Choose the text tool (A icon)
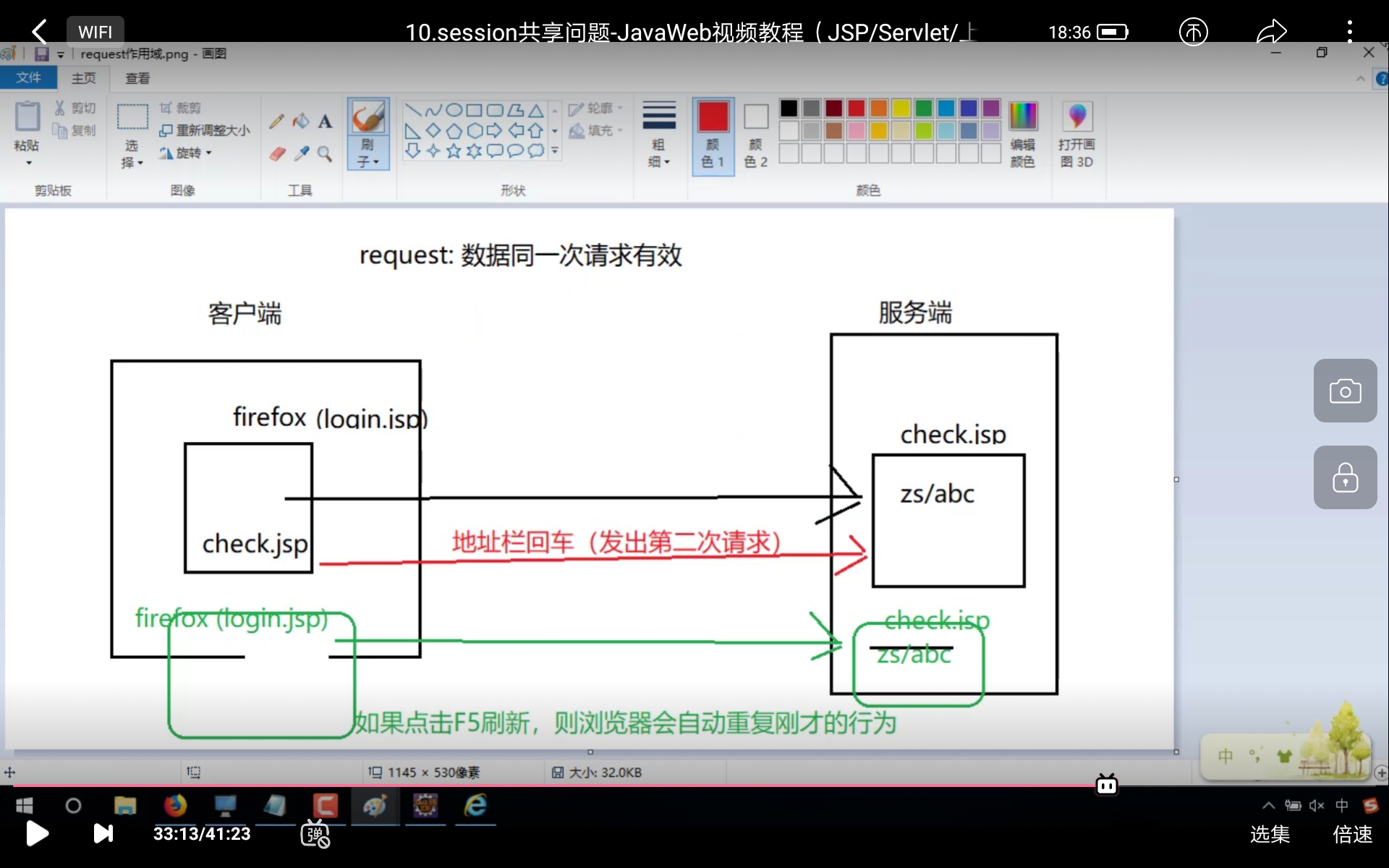Screen dimensions: 1389x868 pos(326,122)
